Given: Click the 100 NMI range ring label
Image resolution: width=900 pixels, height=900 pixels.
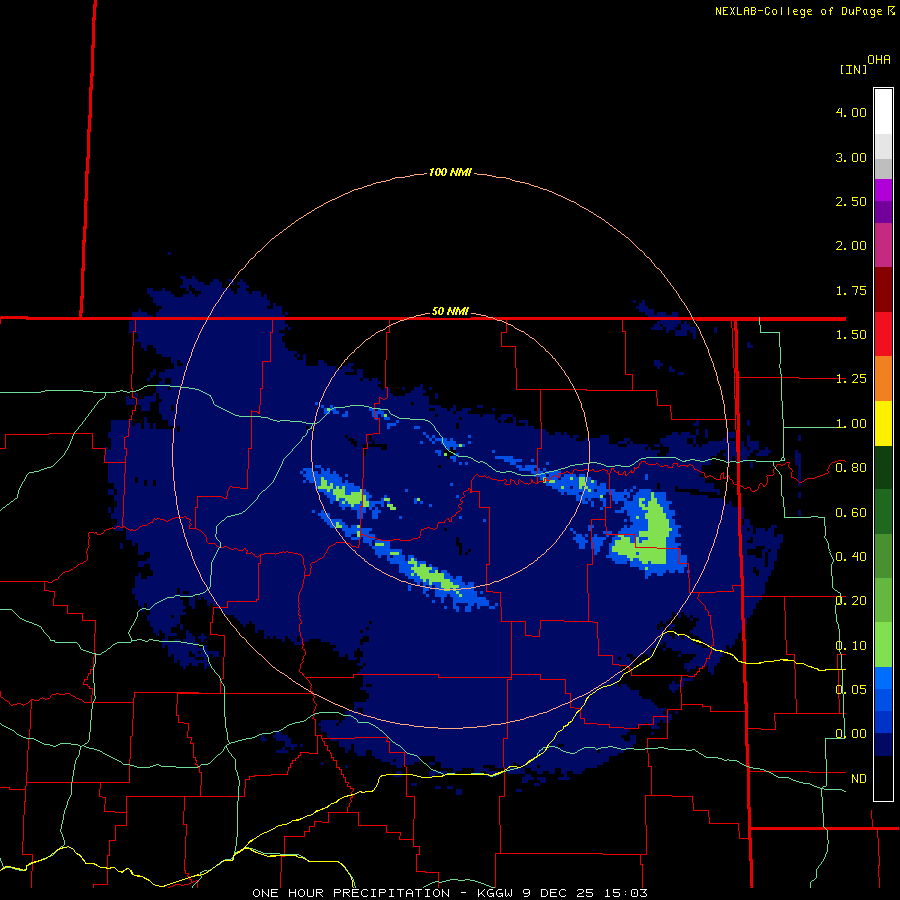Looking at the screenshot, I should (x=450, y=172).
